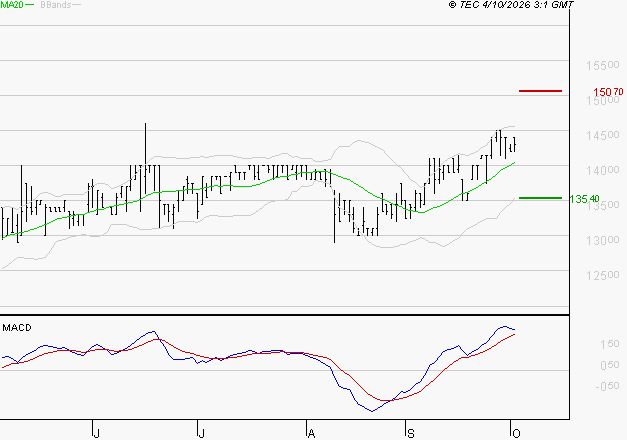Click the A month axis label

click(311, 434)
